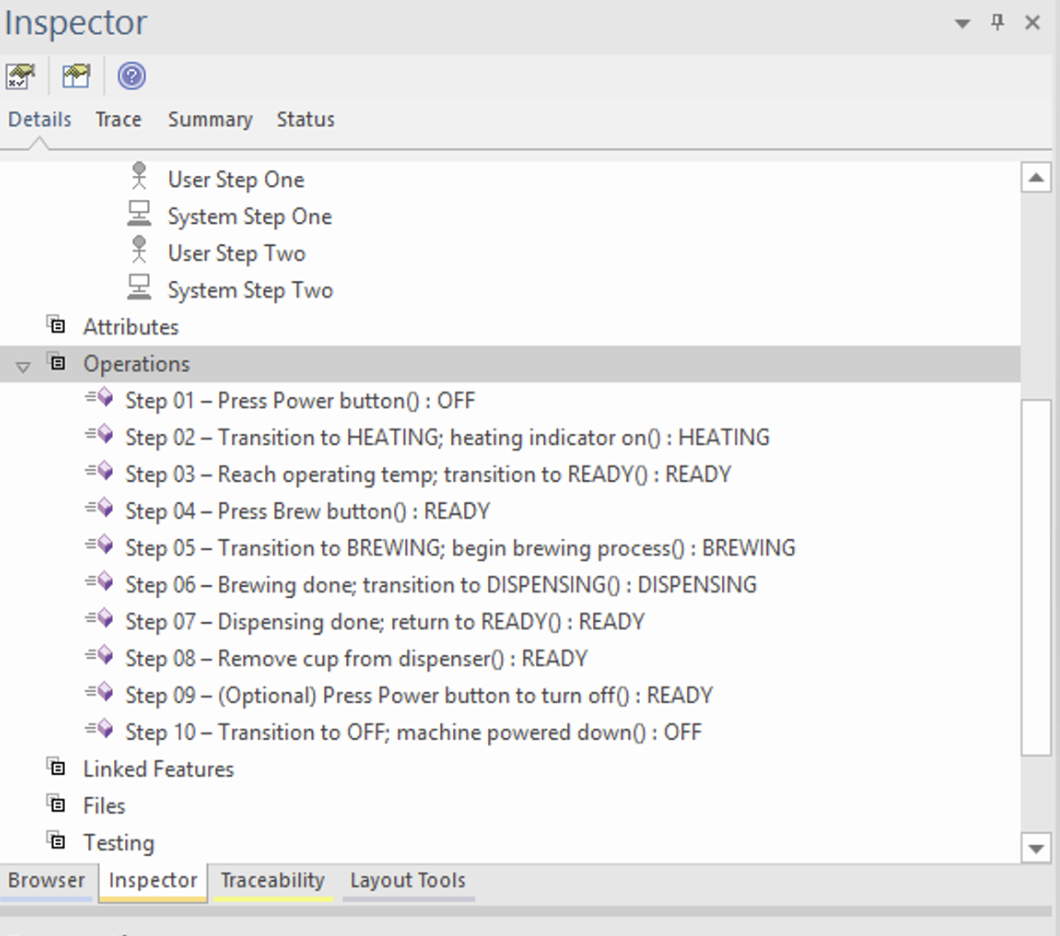Click the computer icon beside System Step Two
The height and width of the screenshot is (936, 1060).
[x=139, y=287]
